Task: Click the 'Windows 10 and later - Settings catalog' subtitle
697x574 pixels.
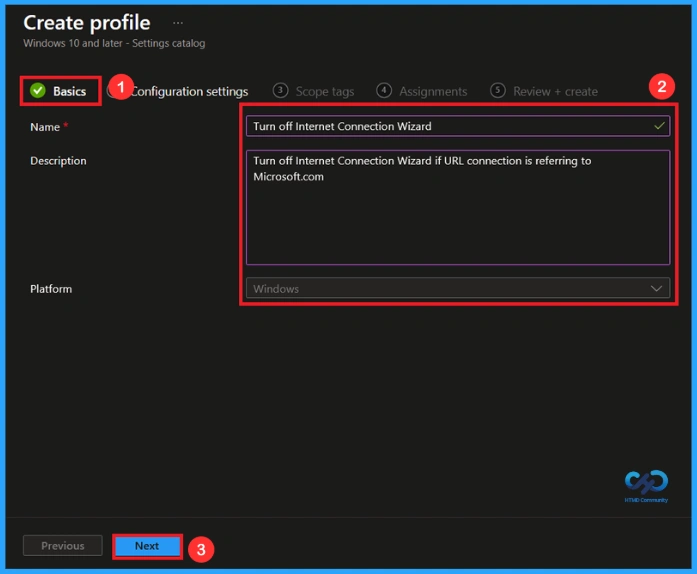Action: point(114,43)
